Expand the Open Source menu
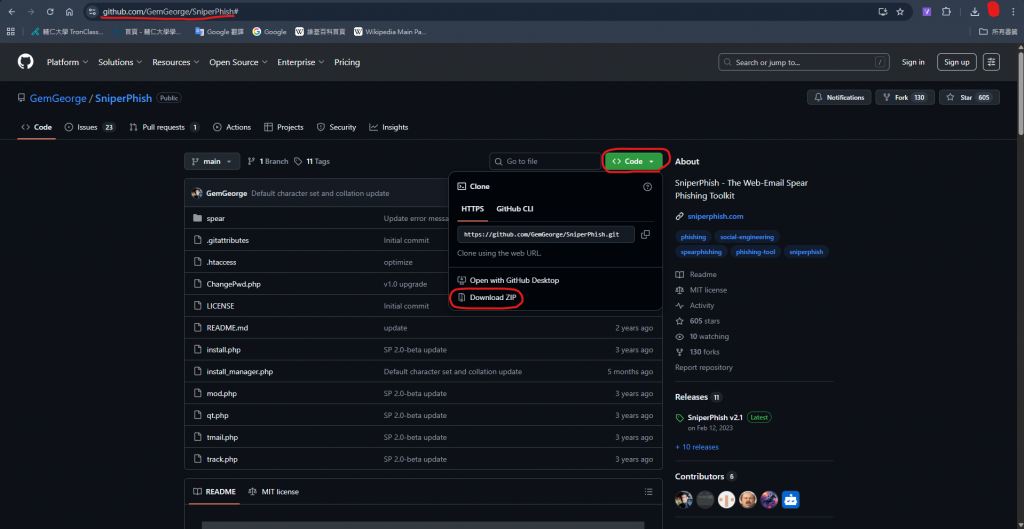Image resolution: width=1024 pixels, height=529 pixels. [x=238, y=62]
